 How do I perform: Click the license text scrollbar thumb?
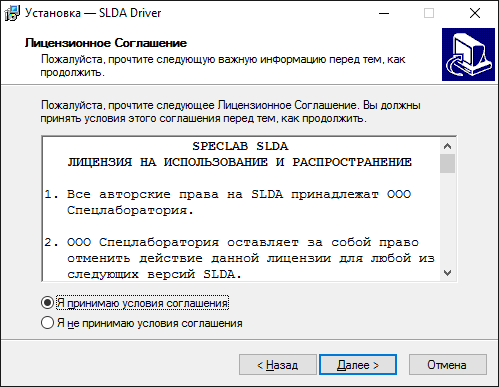[x=447, y=163]
